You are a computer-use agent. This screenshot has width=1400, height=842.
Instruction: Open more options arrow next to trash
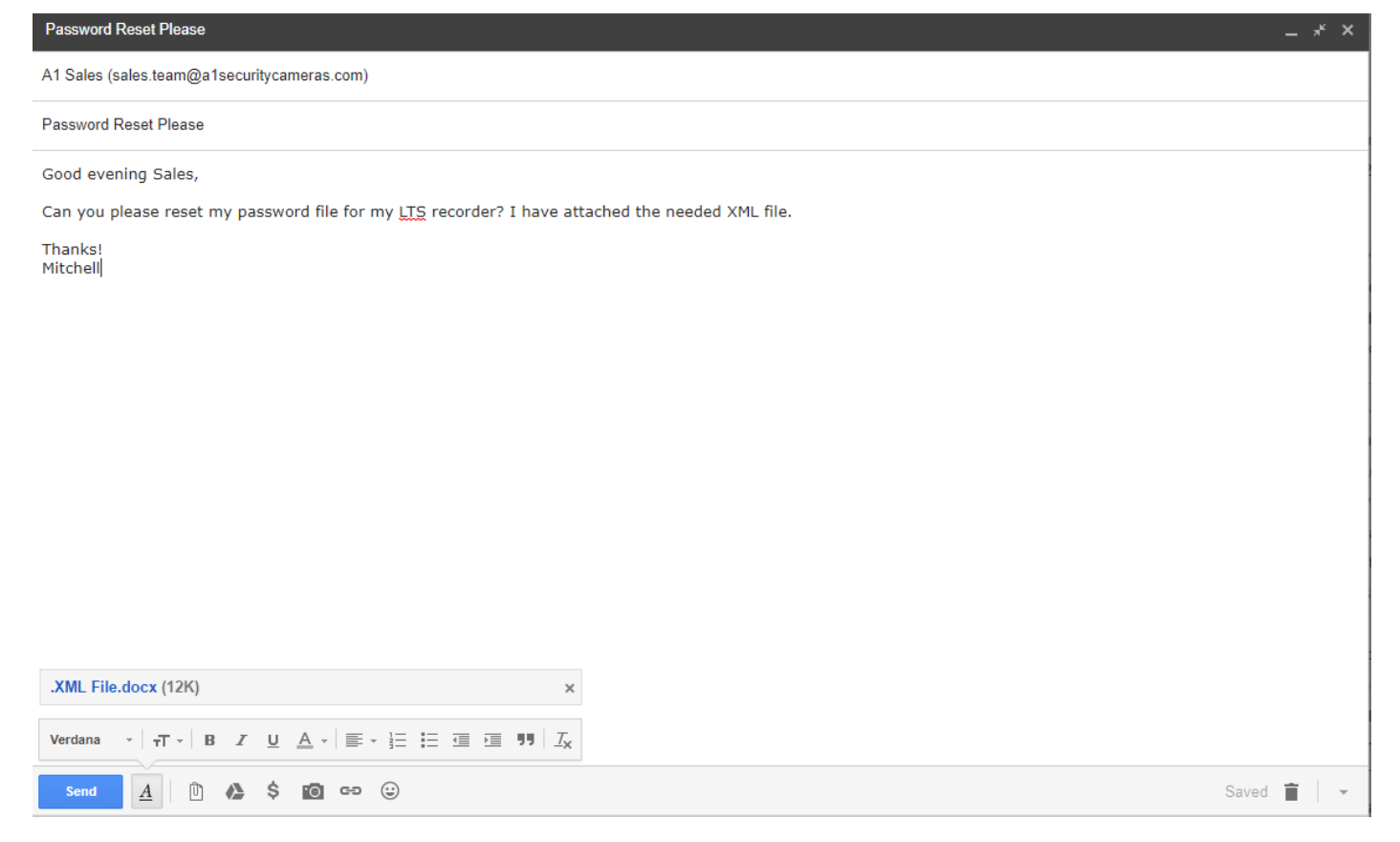pyautogui.click(x=1344, y=792)
